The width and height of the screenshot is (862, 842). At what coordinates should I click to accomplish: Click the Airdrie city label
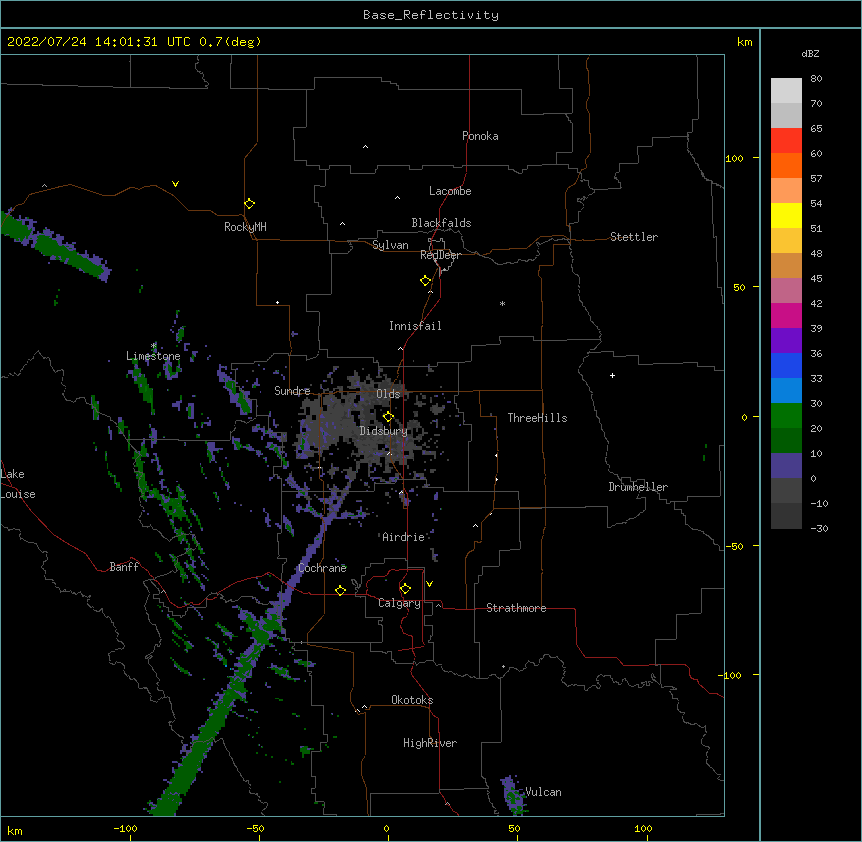(x=404, y=537)
